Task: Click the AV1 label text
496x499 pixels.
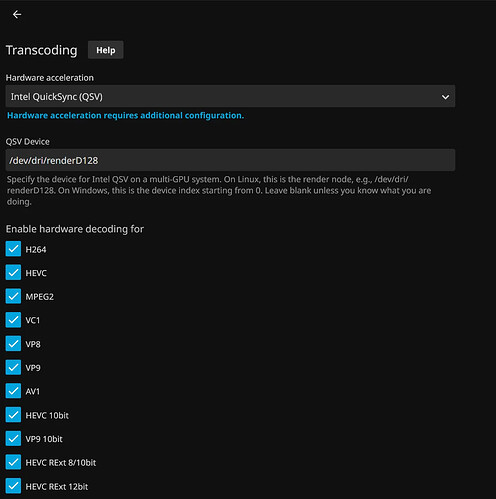Action: coord(33,392)
